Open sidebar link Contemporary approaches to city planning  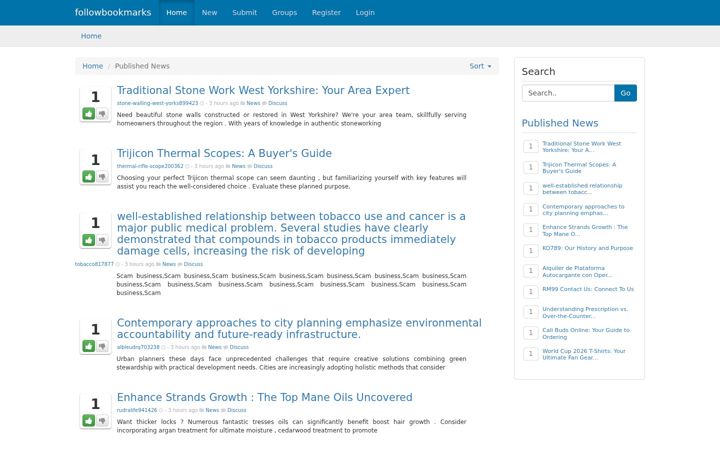(x=583, y=210)
